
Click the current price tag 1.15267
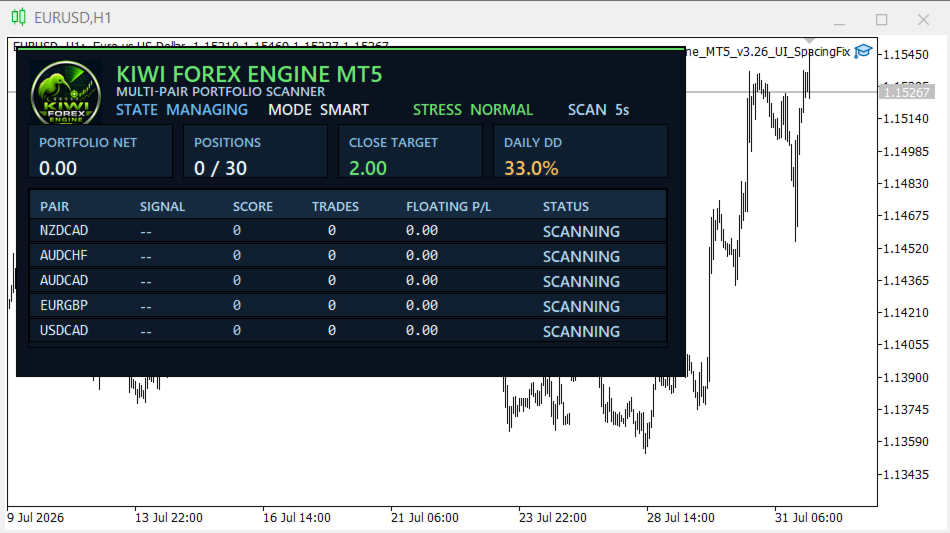pos(906,92)
